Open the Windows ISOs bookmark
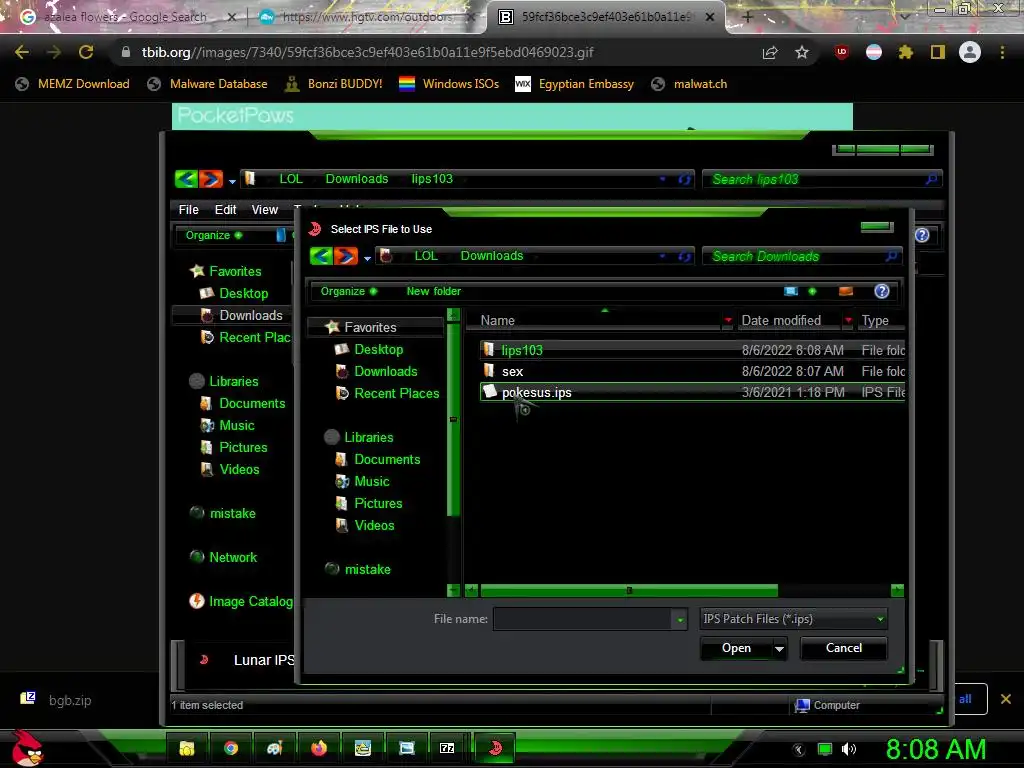 (449, 84)
